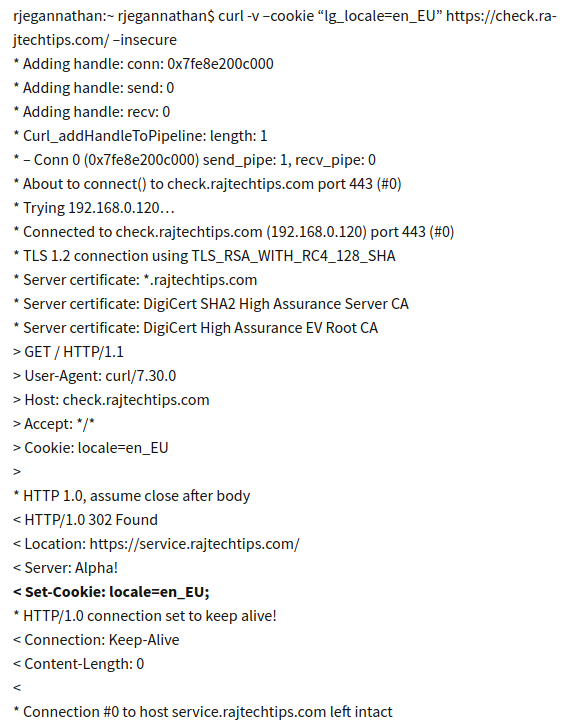Click the 'Server: Alpha!' response header
Screen dimensions: 574x728
[x=65, y=568]
